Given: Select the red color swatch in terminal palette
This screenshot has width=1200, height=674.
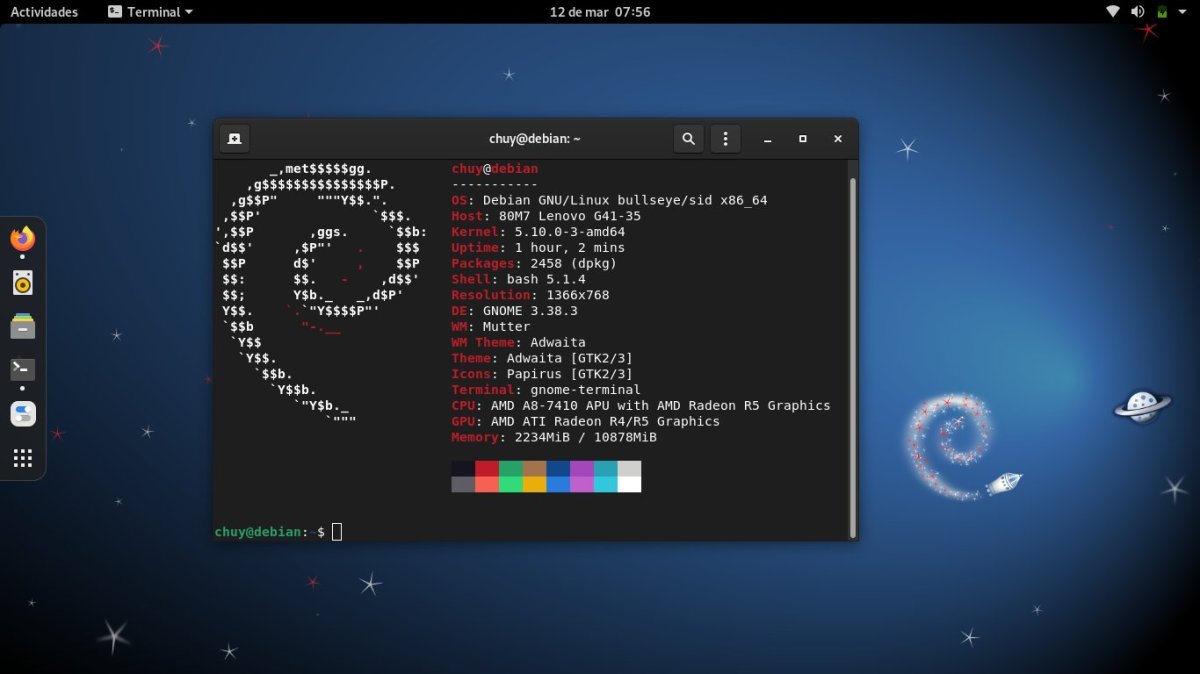Looking at the screenshot, I should tap(487, 468).
